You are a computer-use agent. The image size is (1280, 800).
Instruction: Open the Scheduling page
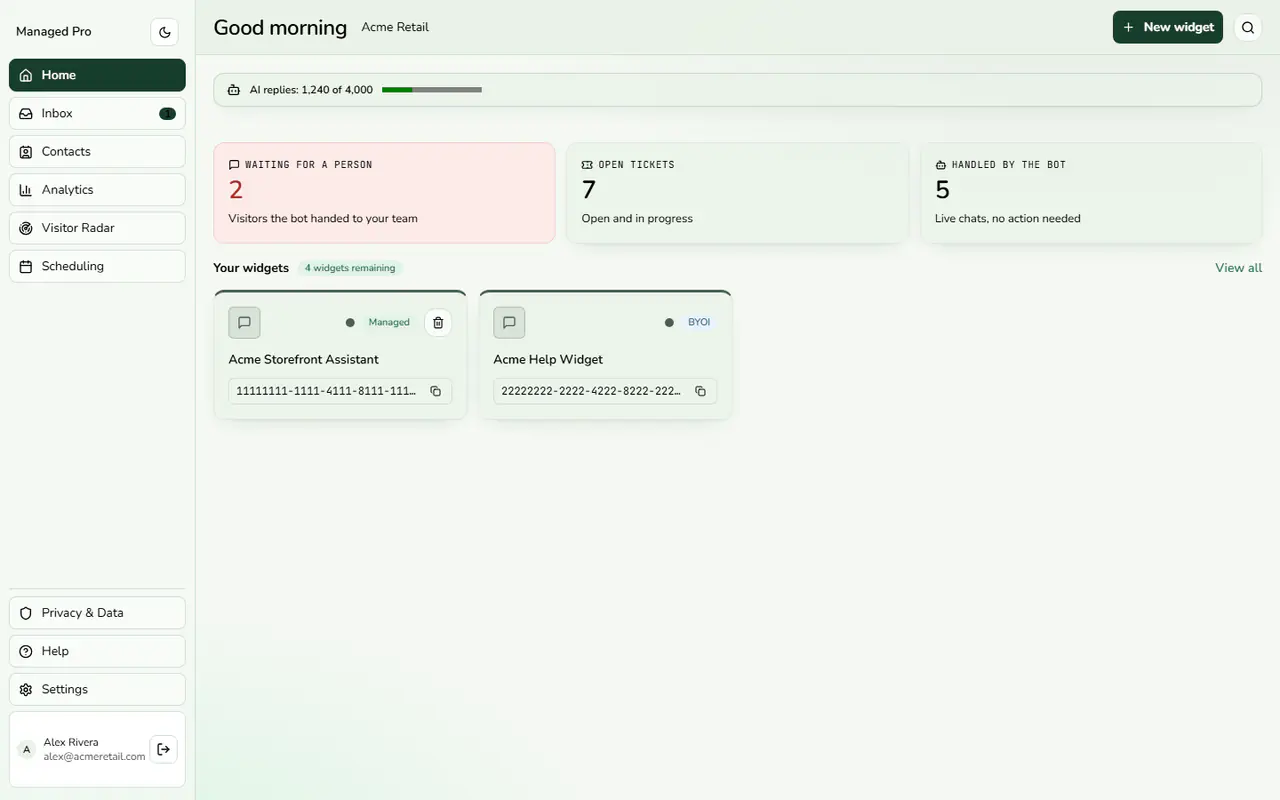[97, 266]
